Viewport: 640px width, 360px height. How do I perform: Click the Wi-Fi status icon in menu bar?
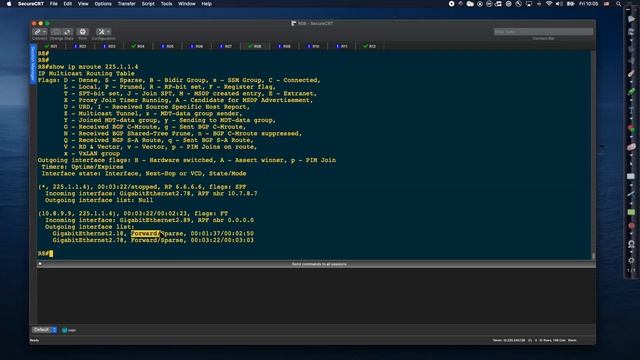[x=549, y=4]
